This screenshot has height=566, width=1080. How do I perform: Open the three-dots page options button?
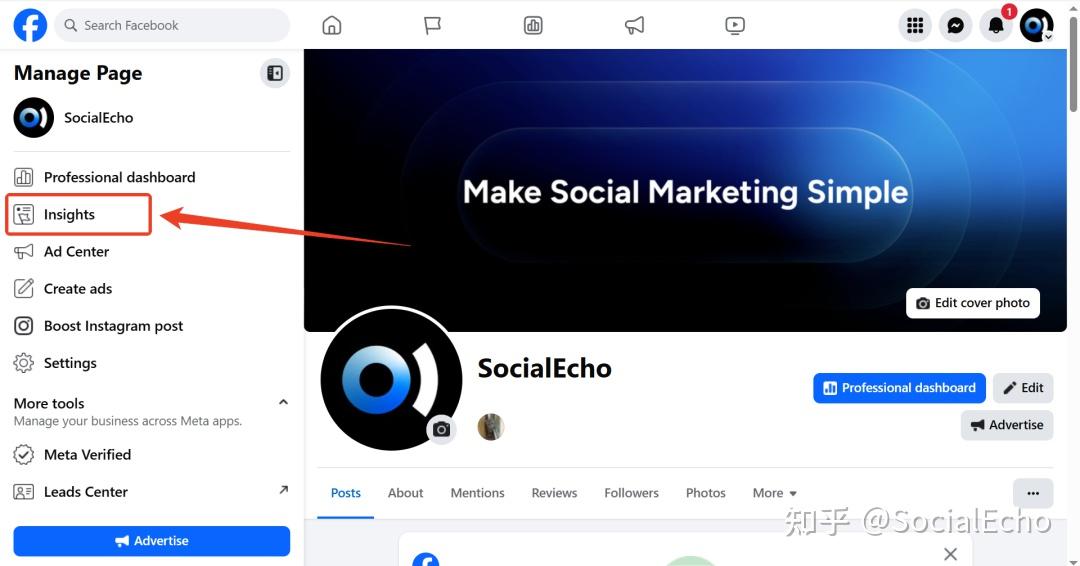coord(1032,493)
